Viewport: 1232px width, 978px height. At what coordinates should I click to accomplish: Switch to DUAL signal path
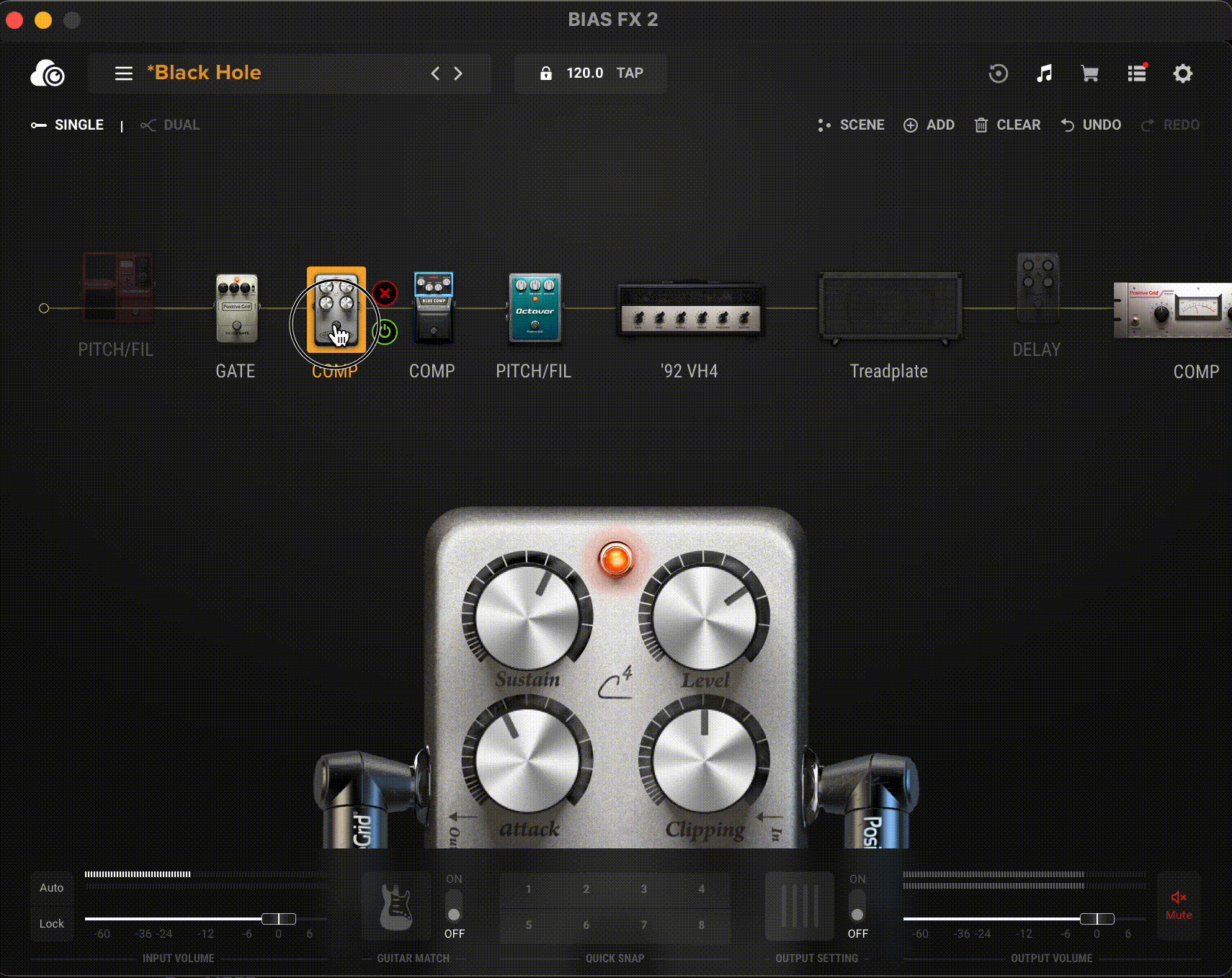point(170,125)
